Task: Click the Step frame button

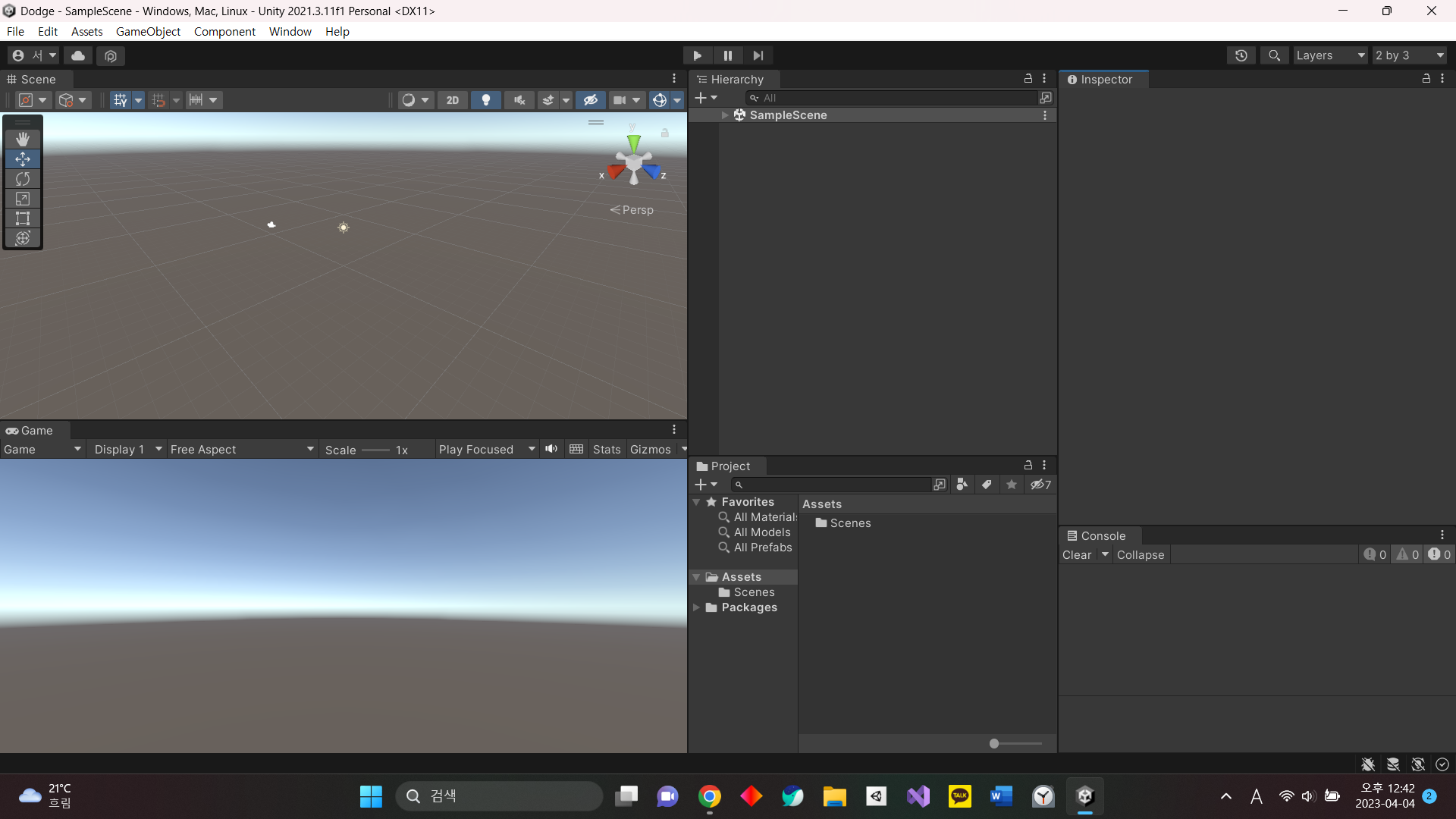Action: pyautogui.click(x=758, y=55)
